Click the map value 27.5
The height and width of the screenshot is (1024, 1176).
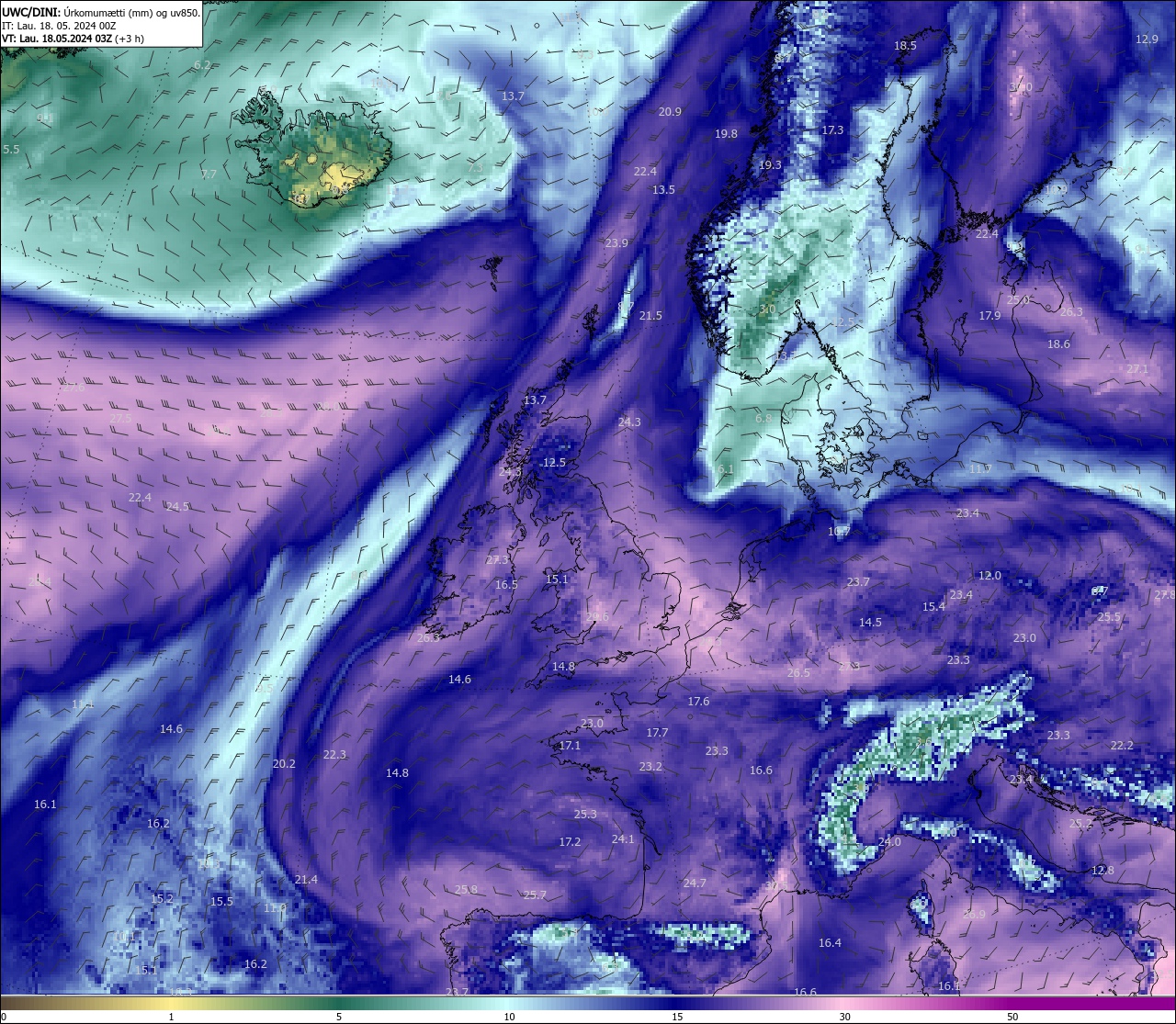tap(120, 419)
